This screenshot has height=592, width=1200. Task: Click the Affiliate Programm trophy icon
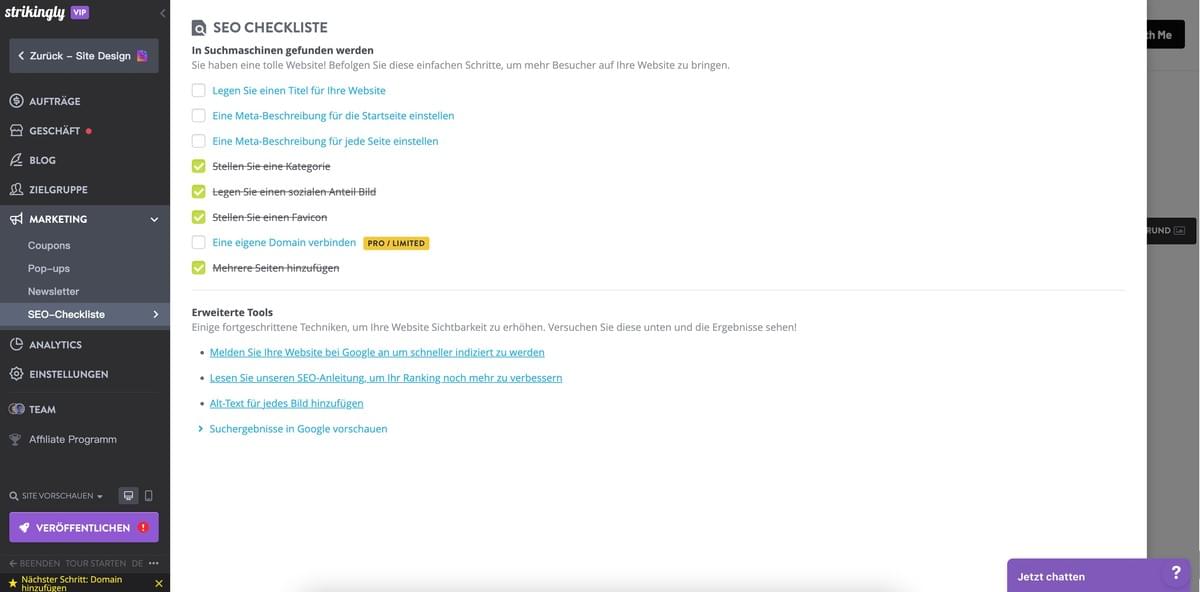[16, 439]
